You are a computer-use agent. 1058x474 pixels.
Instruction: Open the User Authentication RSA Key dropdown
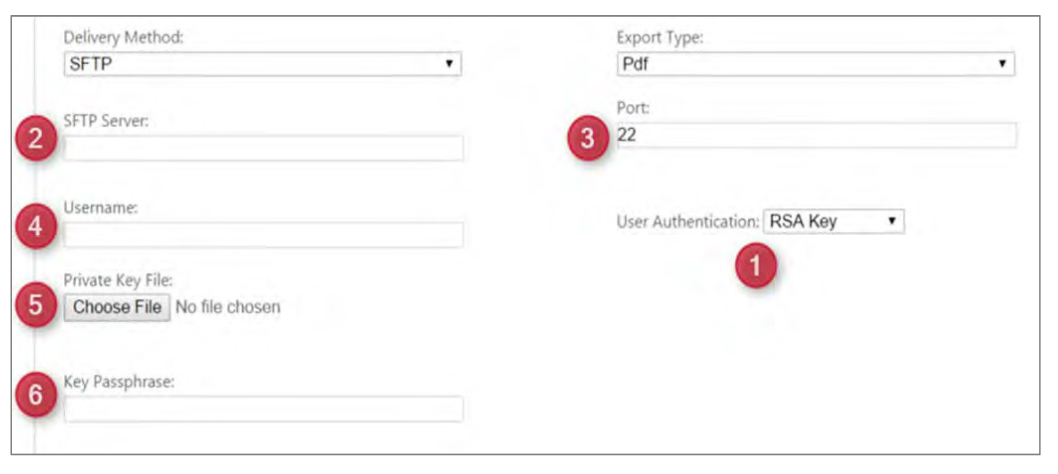pos(833,221)
